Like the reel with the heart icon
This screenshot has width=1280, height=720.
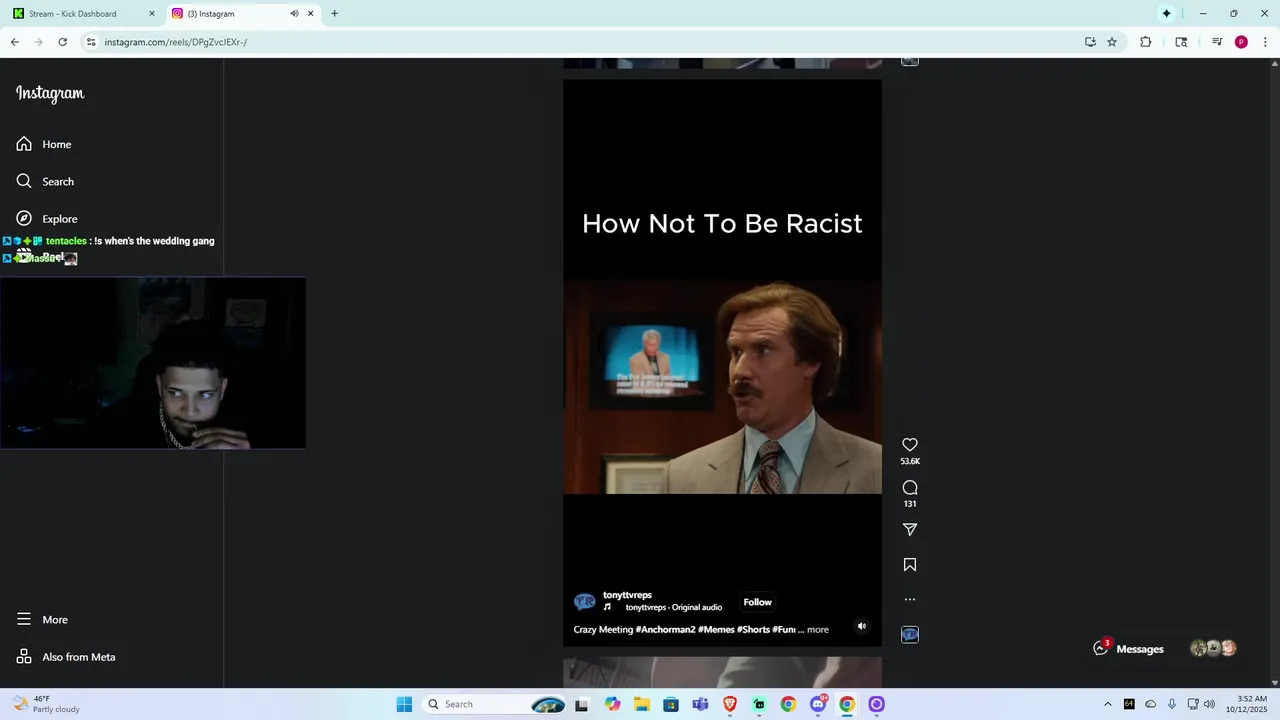[910, 445]
